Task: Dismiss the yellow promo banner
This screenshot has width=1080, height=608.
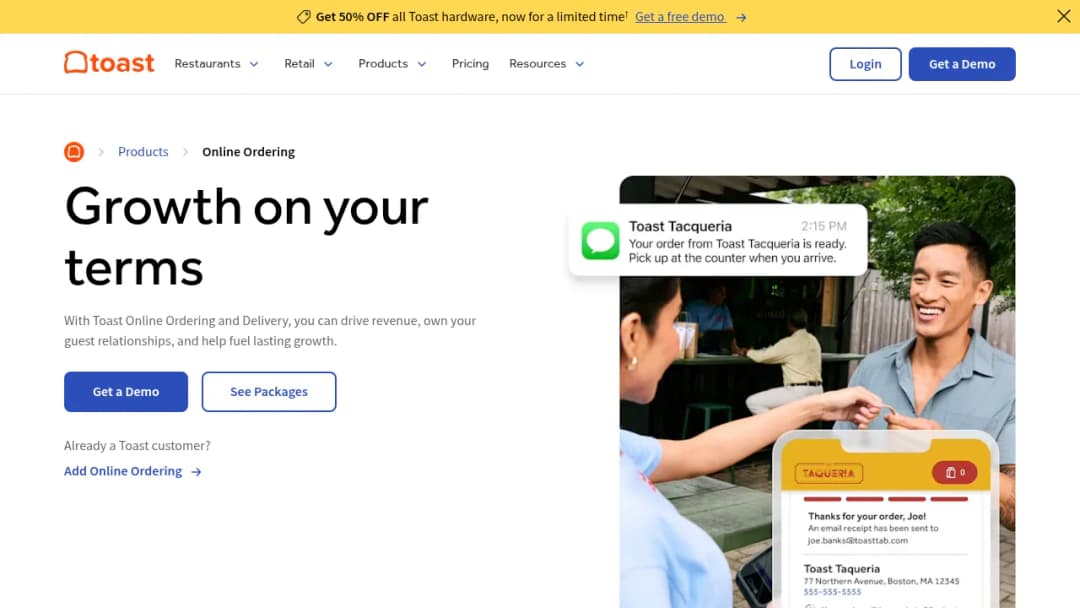Action: (x=1063, y=16)
